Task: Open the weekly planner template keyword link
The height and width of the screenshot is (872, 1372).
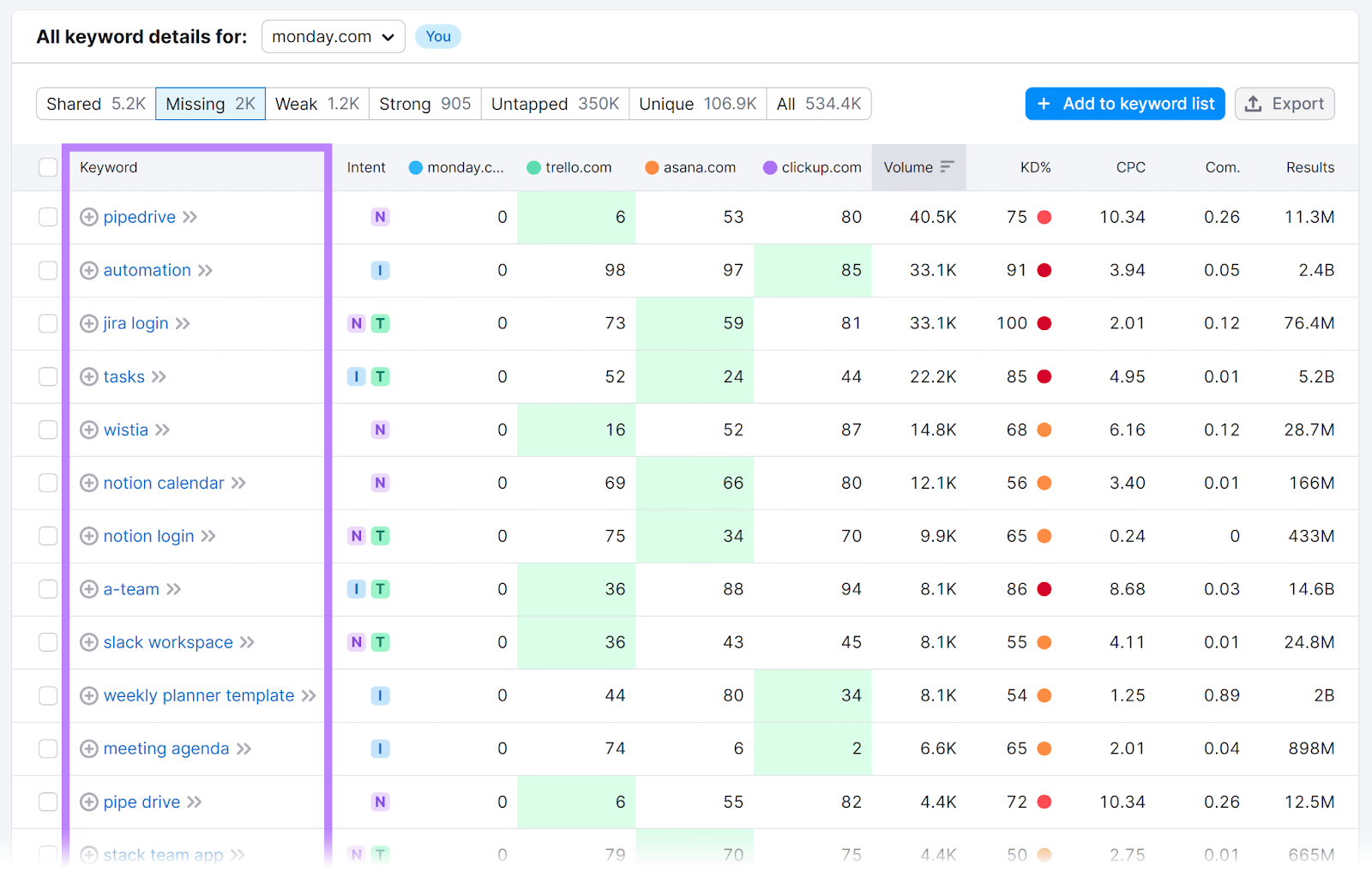Action: (198, 695)
